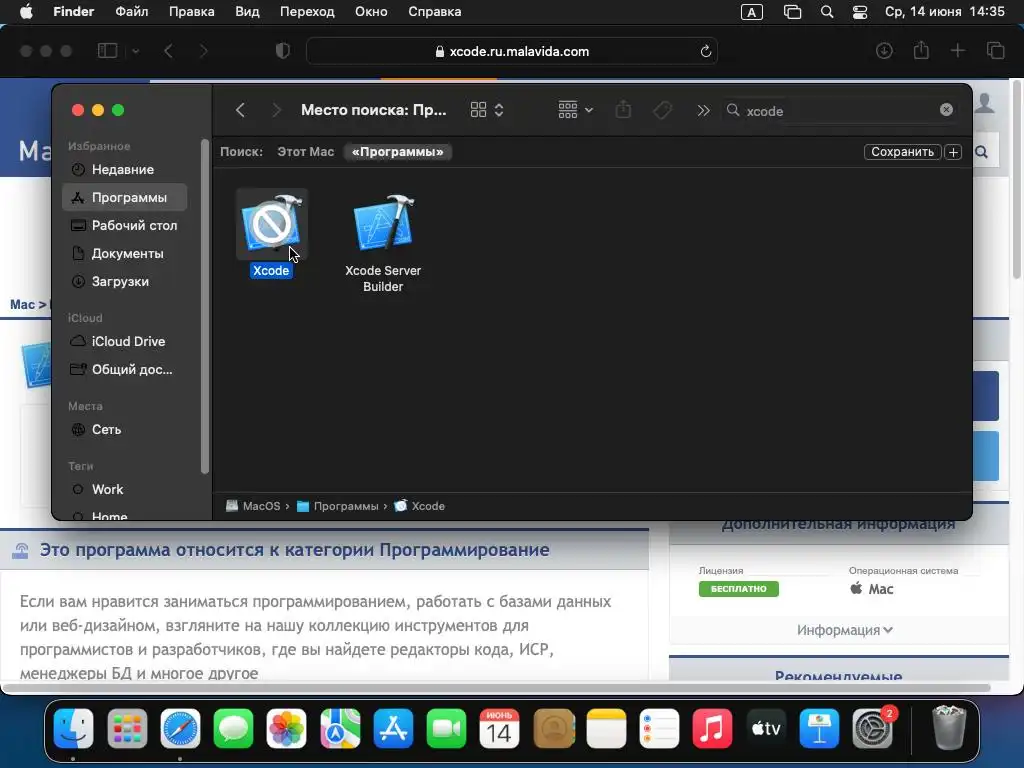Screen dimensions: 1024x768
Task: Click Safari address bar xcode.ru.malavida.com
Action: pyautogui.click(x=511, y=51)
